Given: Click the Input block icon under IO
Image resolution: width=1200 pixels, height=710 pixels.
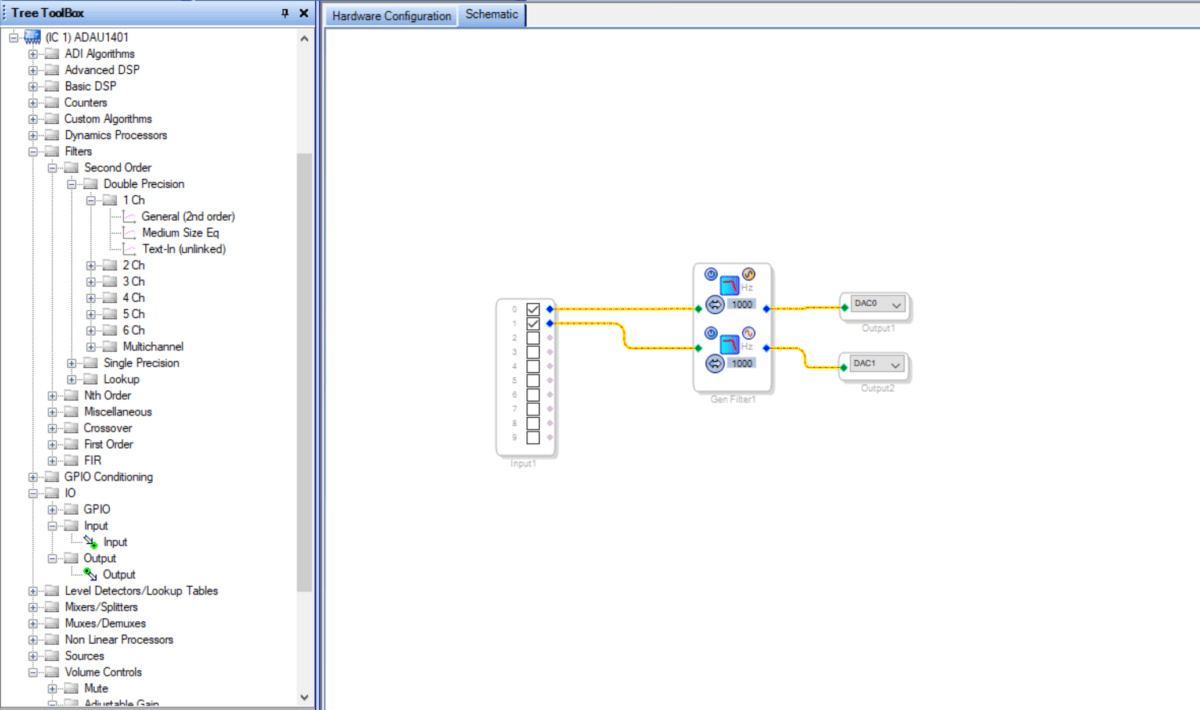Looking at the screenshot, I should click(91, 541).
